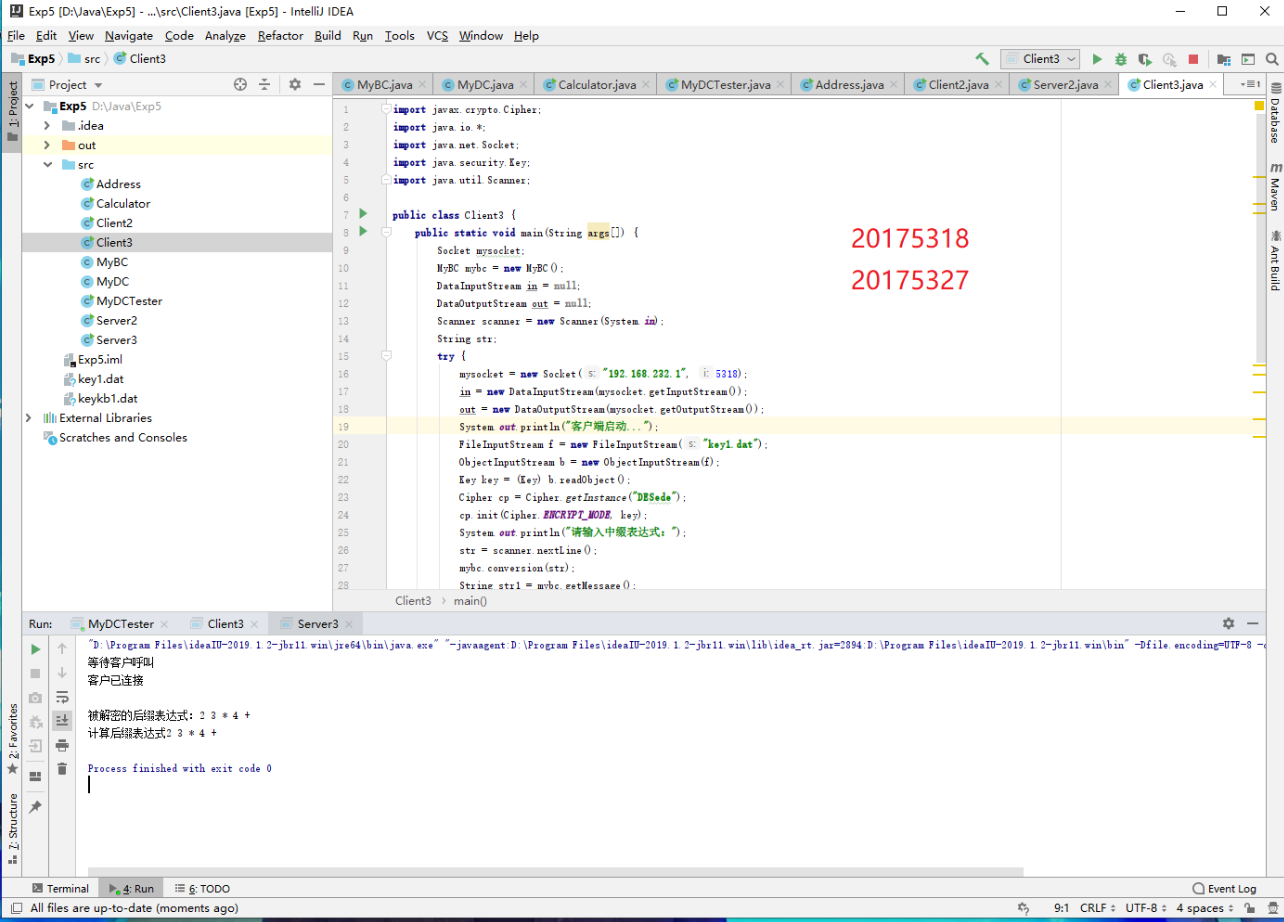Viewport: 1284px width, 922px height.
Task: Click the 'main()' breadcrumb below editor
Action: point(470,601)
